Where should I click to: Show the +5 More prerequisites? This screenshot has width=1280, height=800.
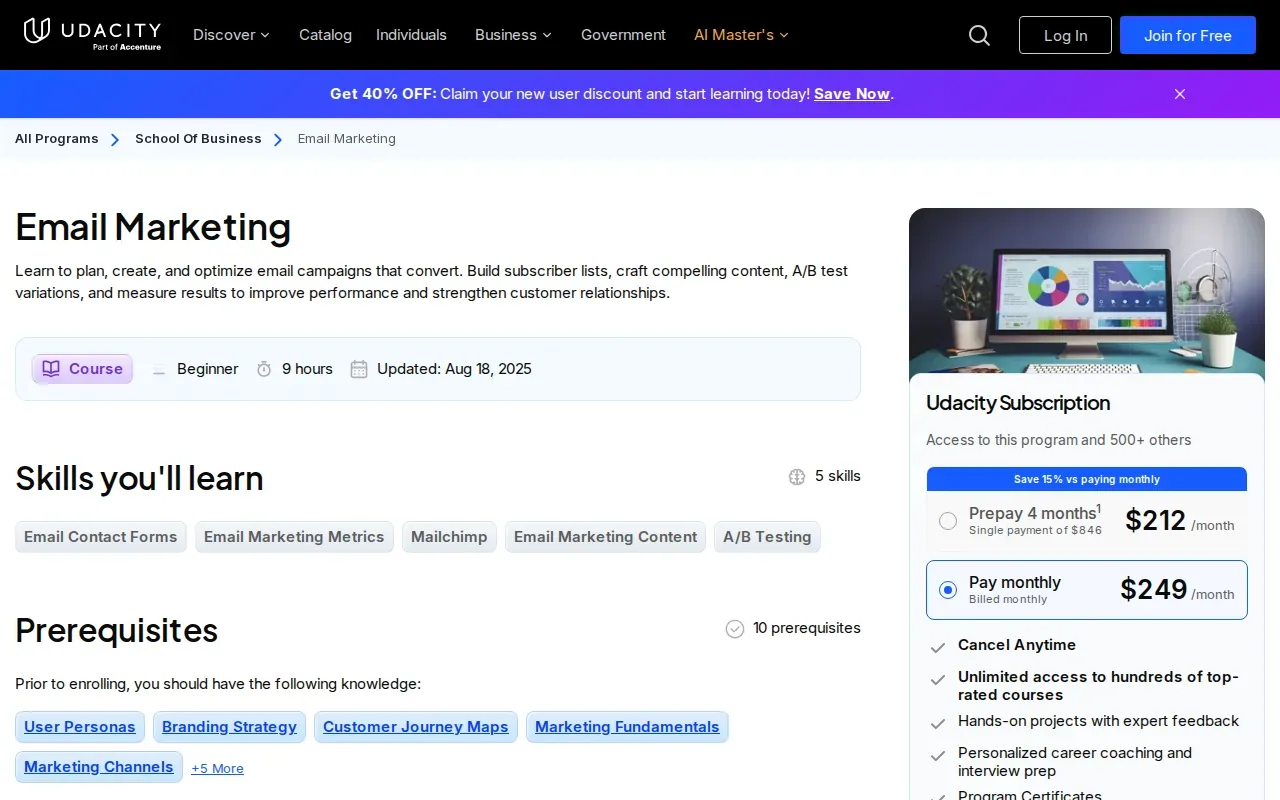(217, 768)
